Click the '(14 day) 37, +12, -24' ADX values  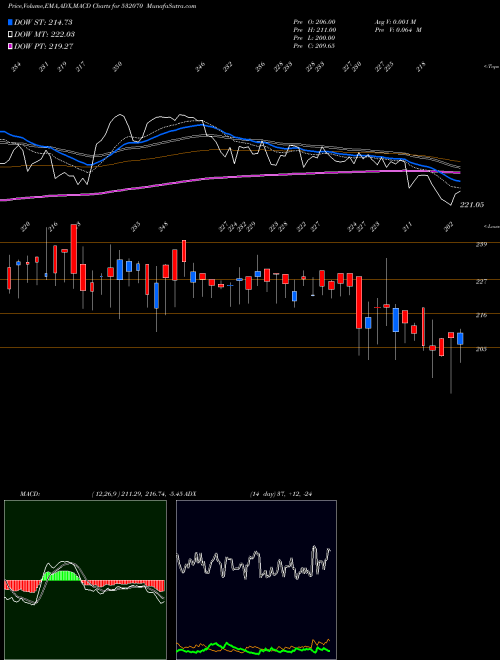pos(281,494)
